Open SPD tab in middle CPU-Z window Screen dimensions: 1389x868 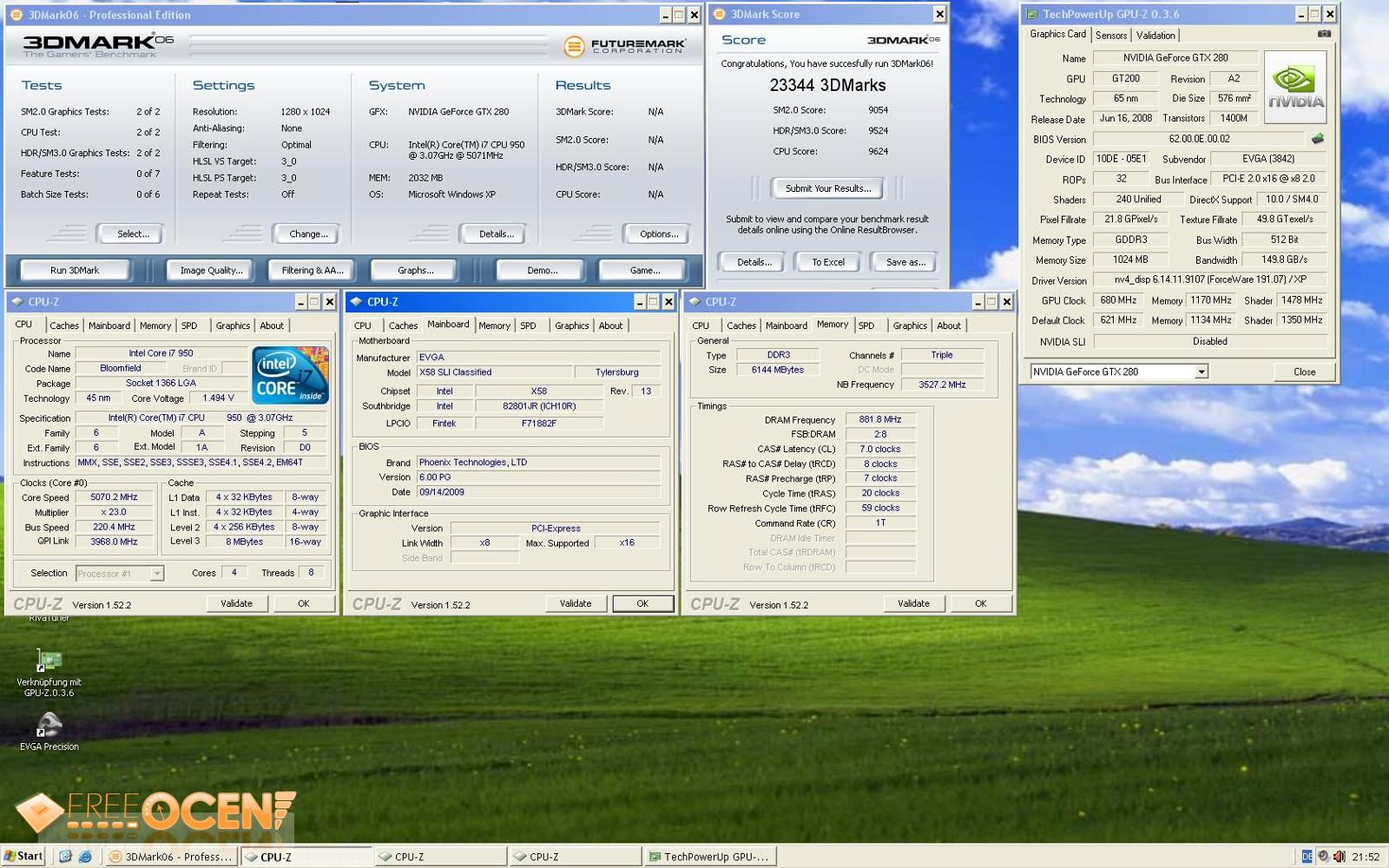click(x=528, y=325)
